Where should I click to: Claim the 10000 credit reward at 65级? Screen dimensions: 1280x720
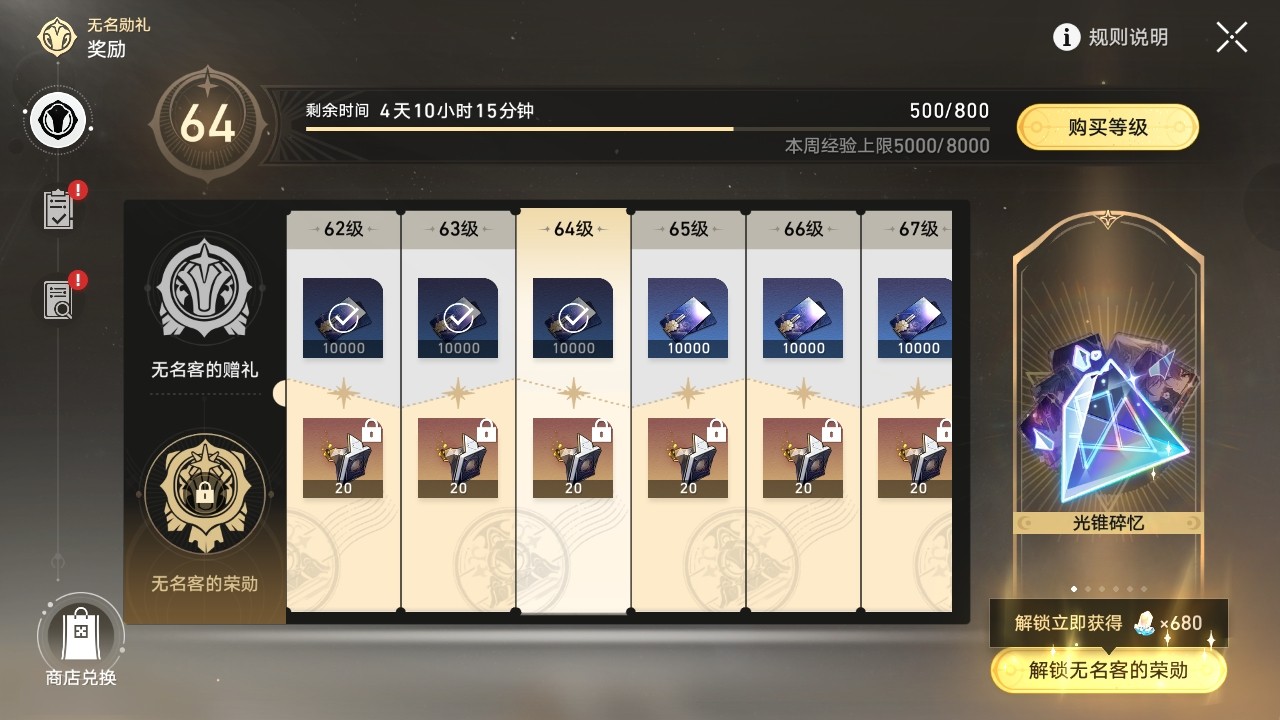pos(688,318)
